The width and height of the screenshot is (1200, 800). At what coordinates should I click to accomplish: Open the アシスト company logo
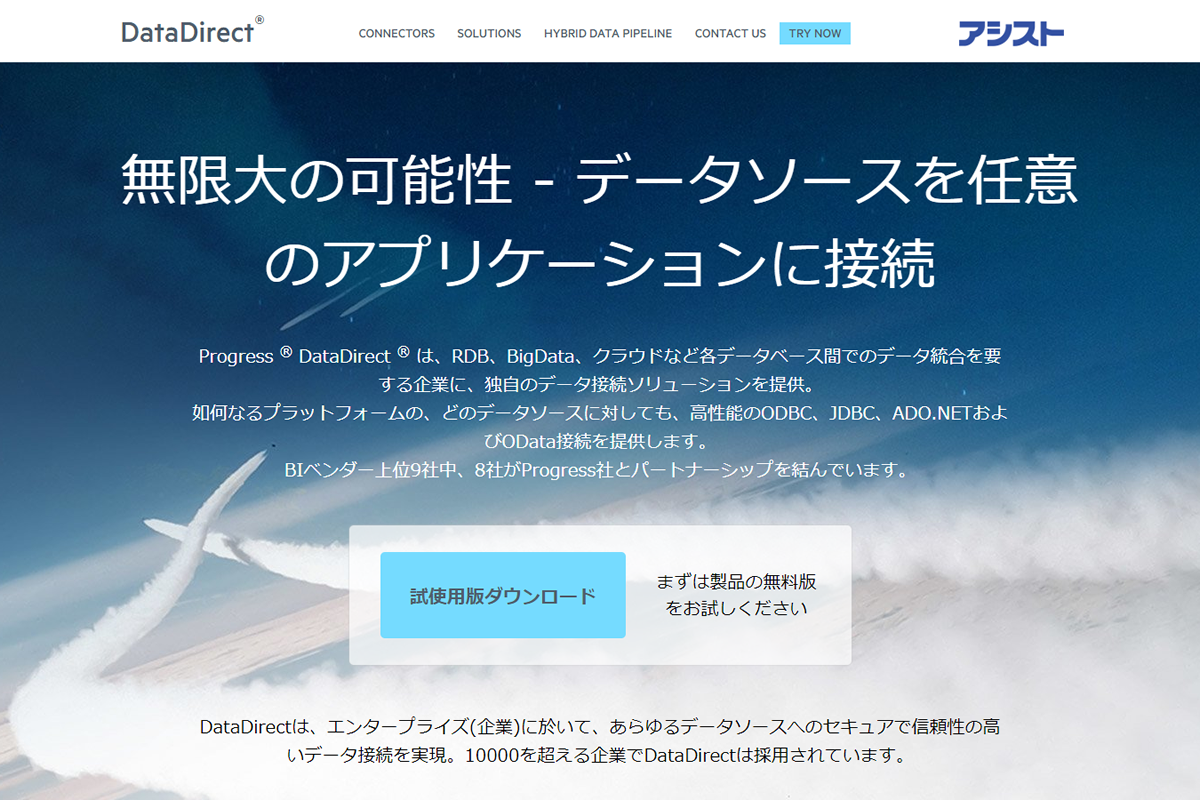[1011, 33]
